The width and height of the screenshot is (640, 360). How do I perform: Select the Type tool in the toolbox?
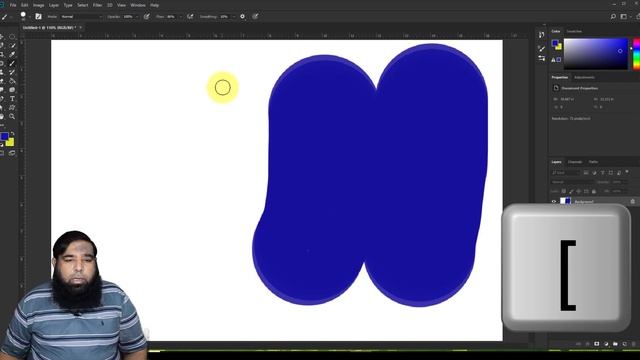click(x=12, y=99)
